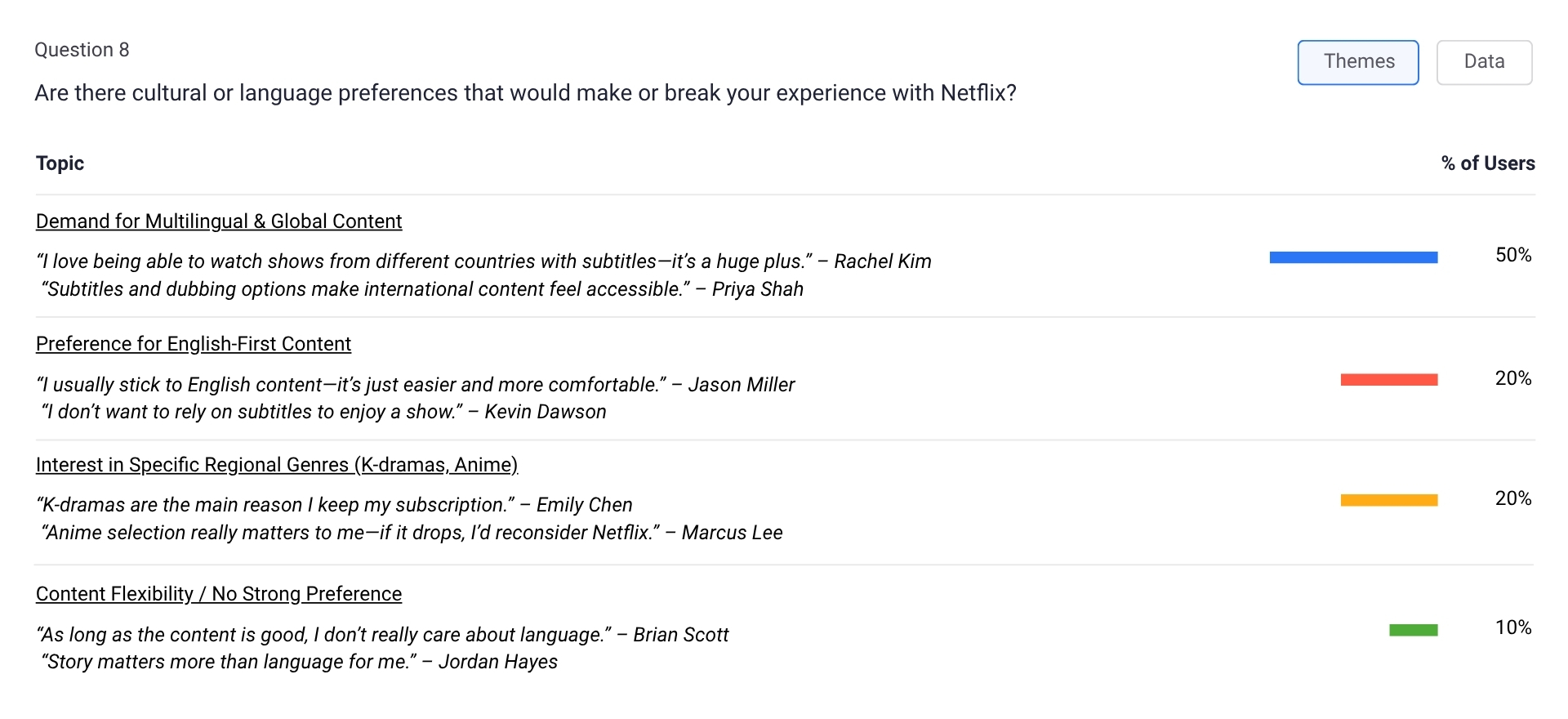Click the green 10% bar

coord(1413,630)
